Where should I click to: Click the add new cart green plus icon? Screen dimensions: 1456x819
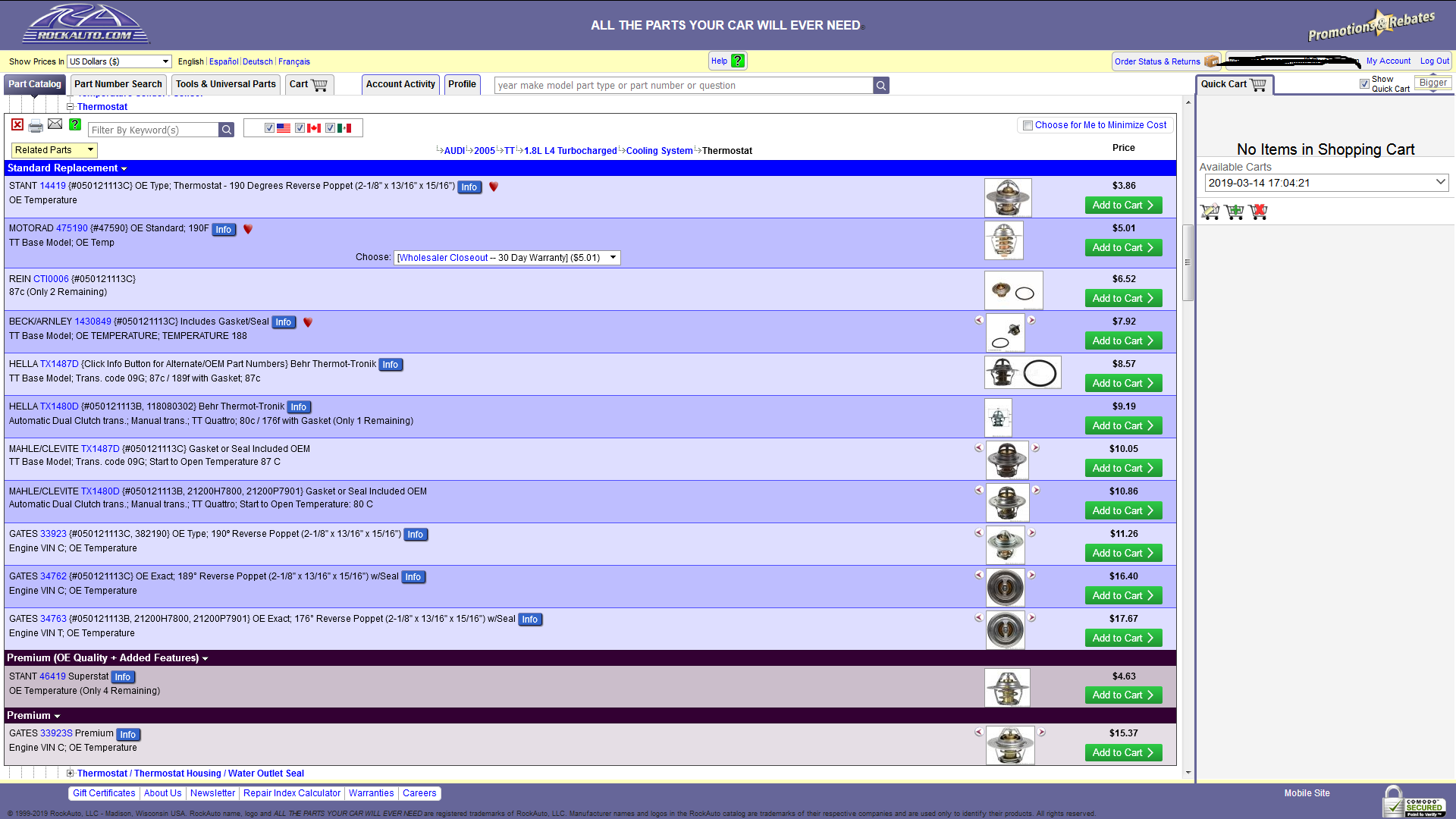click(1235, 212)
